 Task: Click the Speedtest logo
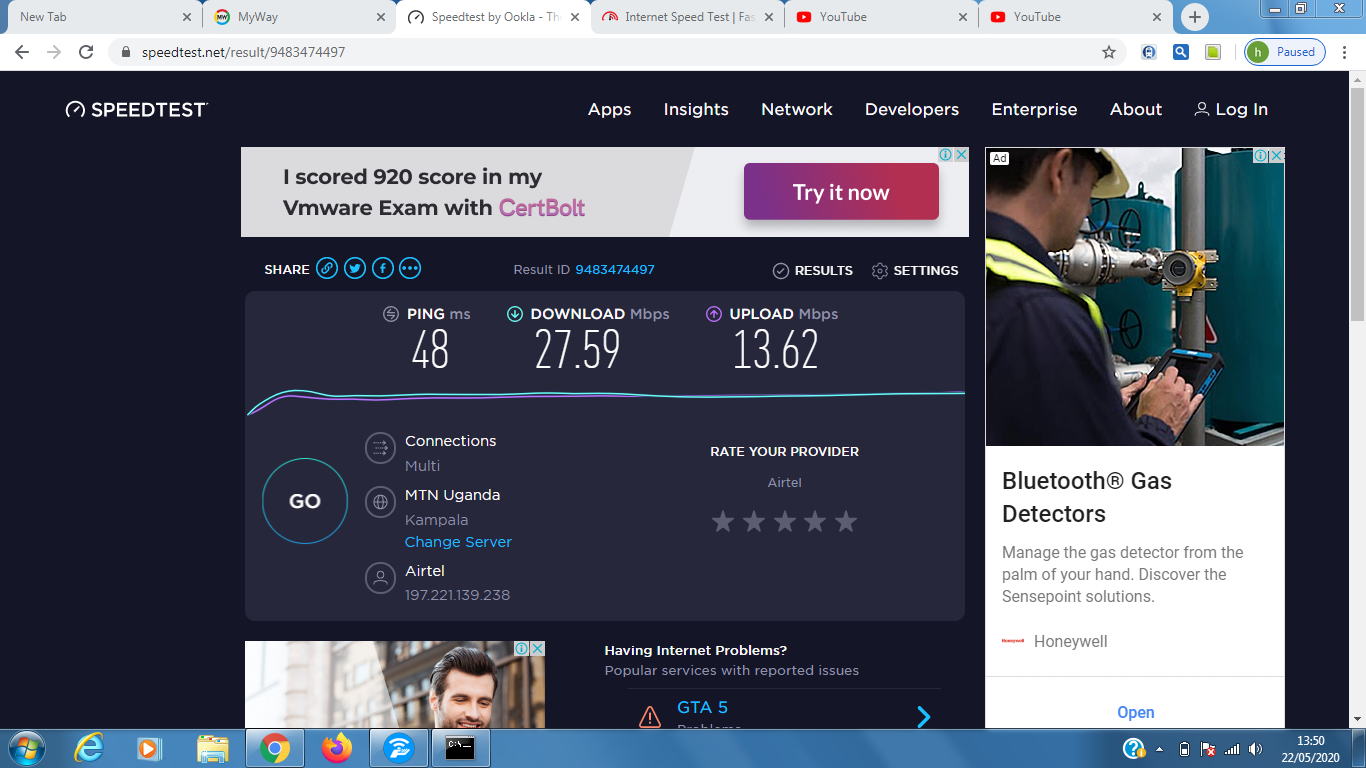(137, 110)
